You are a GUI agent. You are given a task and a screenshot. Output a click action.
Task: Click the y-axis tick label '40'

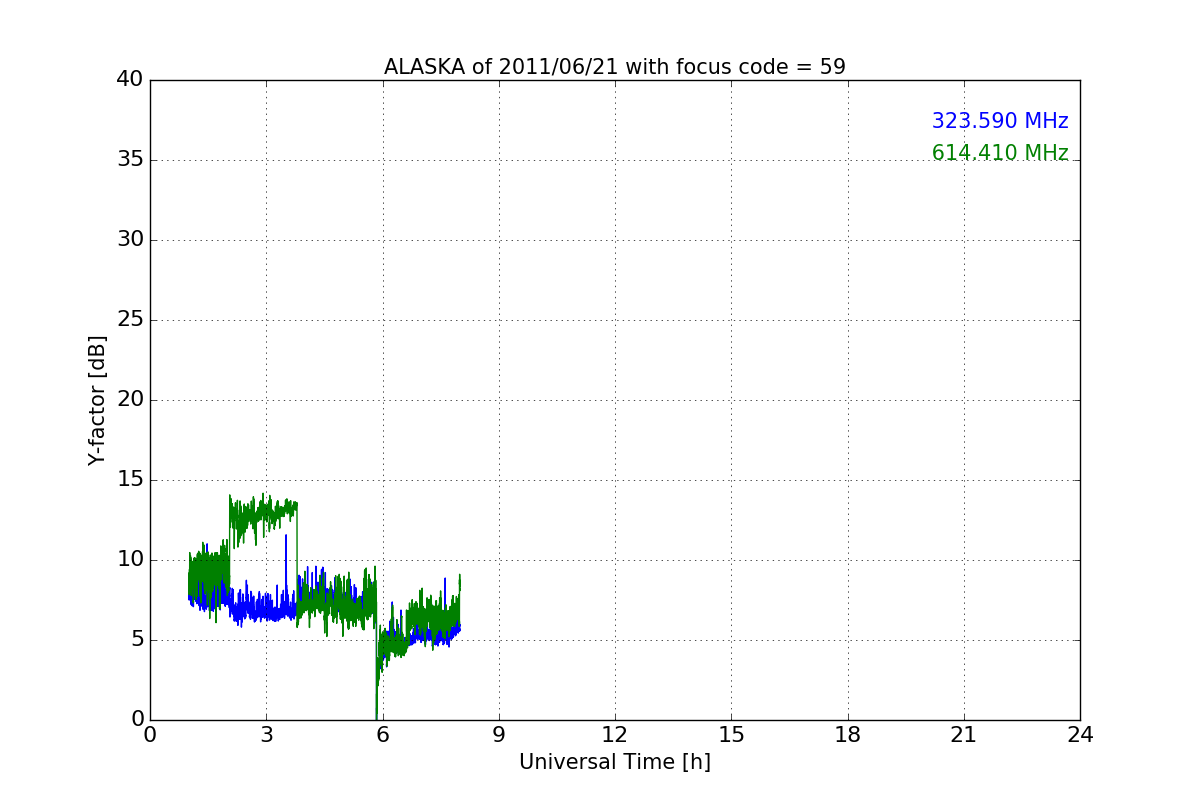(x=130, y=80)
